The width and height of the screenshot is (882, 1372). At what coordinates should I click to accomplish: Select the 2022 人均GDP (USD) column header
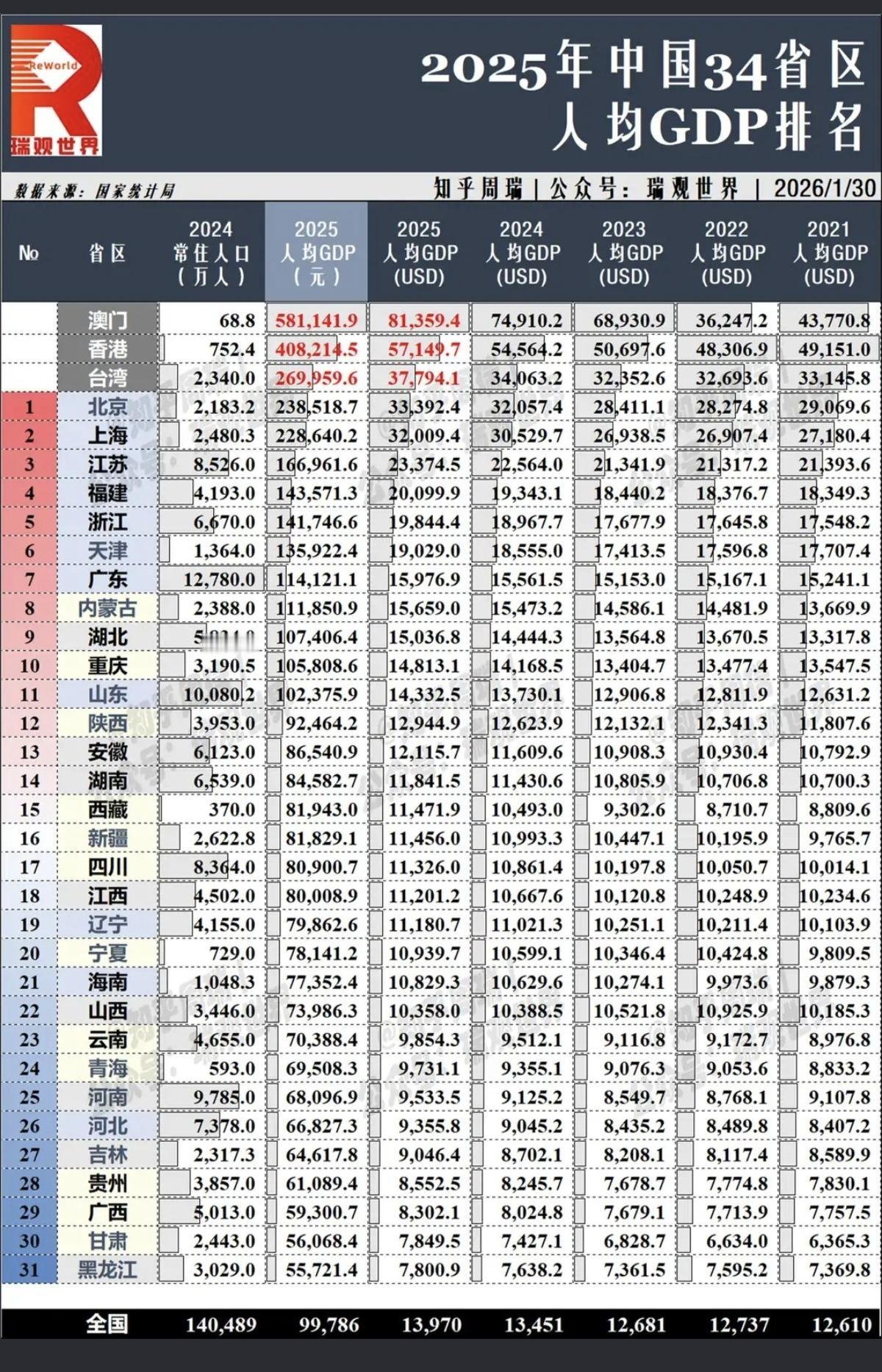point(727,253)
